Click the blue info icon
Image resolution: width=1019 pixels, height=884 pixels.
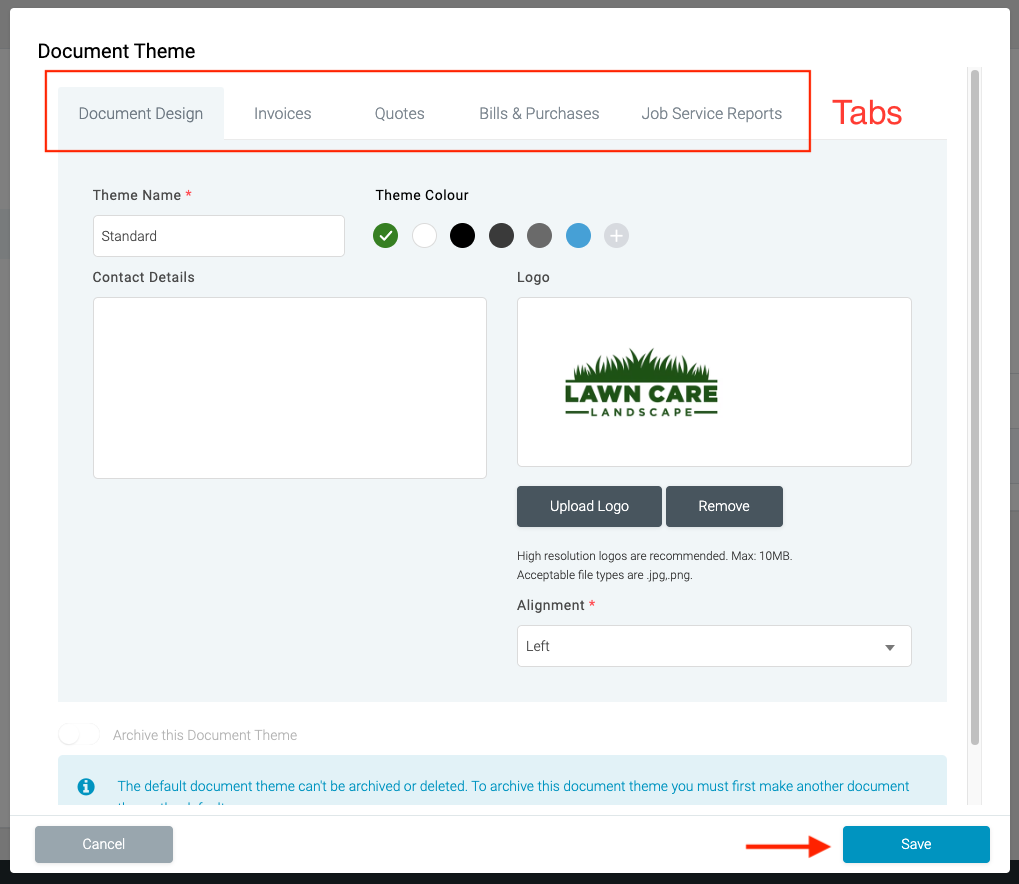(x=85, y=786)
